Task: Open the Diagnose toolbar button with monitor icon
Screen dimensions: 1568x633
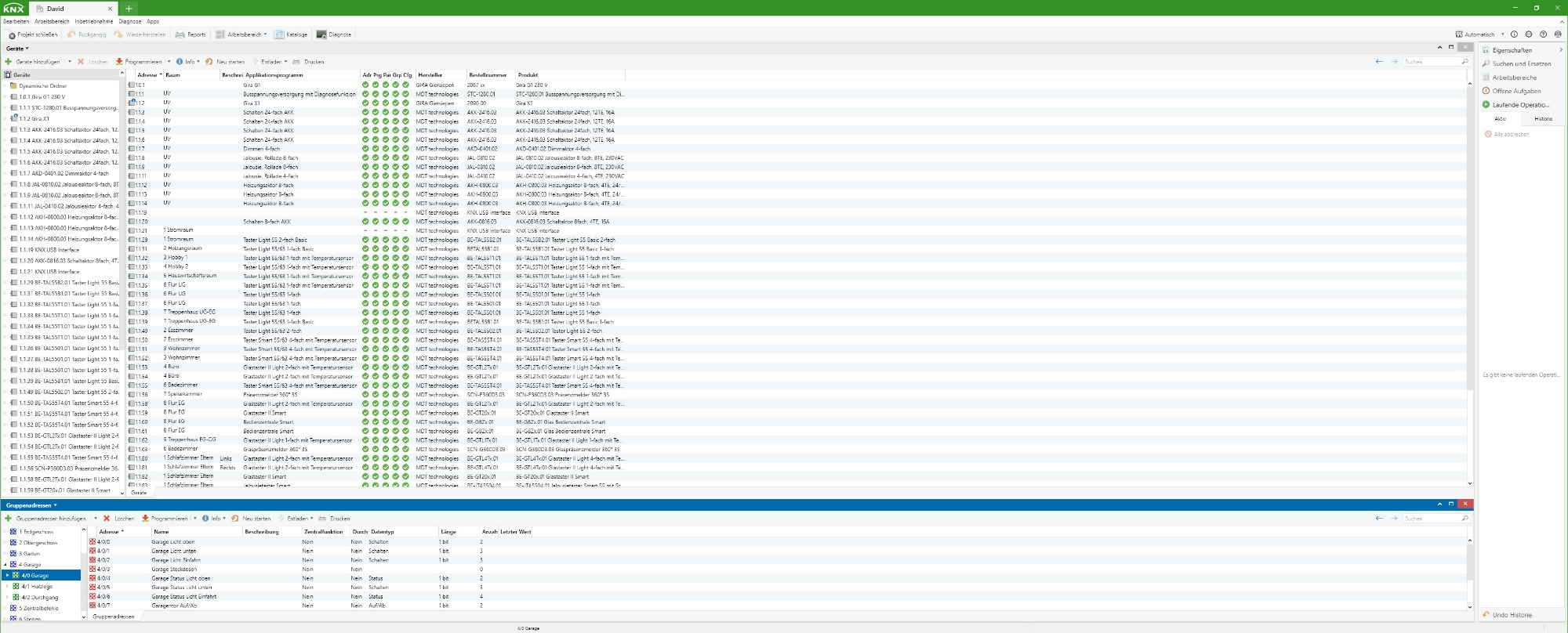Action: tap(334, 34)
